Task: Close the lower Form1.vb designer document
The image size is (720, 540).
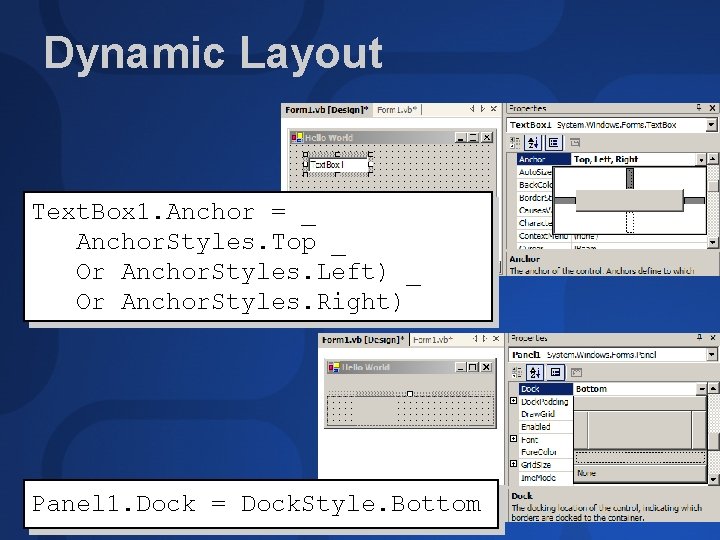Action: (496, 338)
